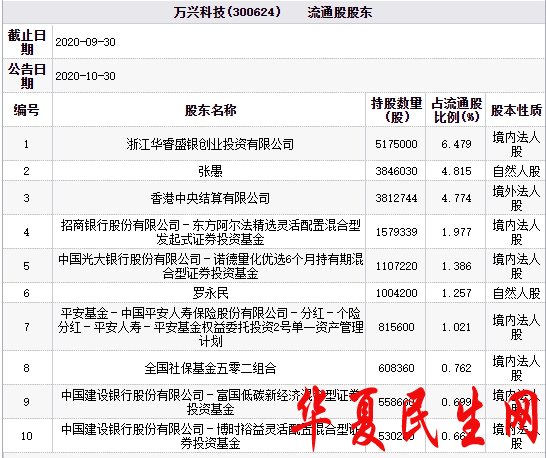Click the title 万兴科技(300624) 流通股股东
The width and height of the screenshot is (546, 458).
coord(273,12)
